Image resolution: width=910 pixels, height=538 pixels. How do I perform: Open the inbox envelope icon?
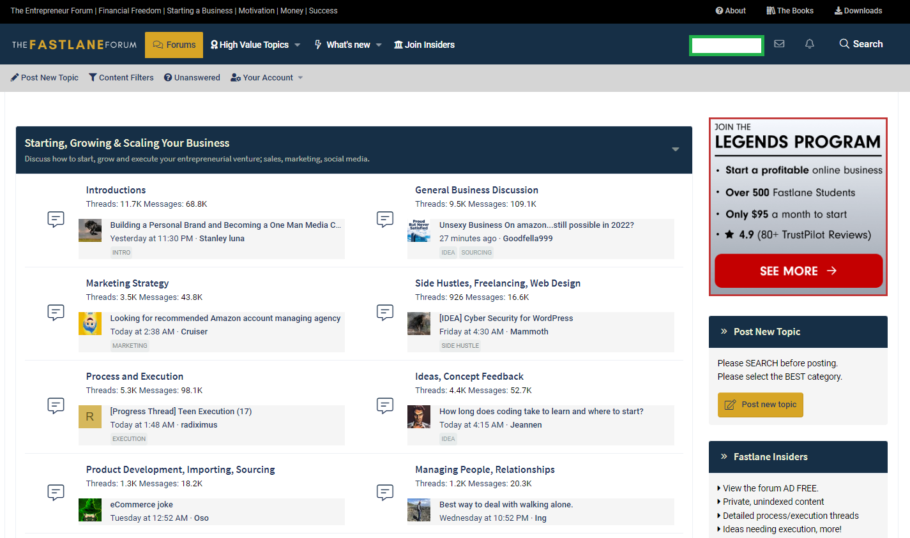(x=779, y=44)
